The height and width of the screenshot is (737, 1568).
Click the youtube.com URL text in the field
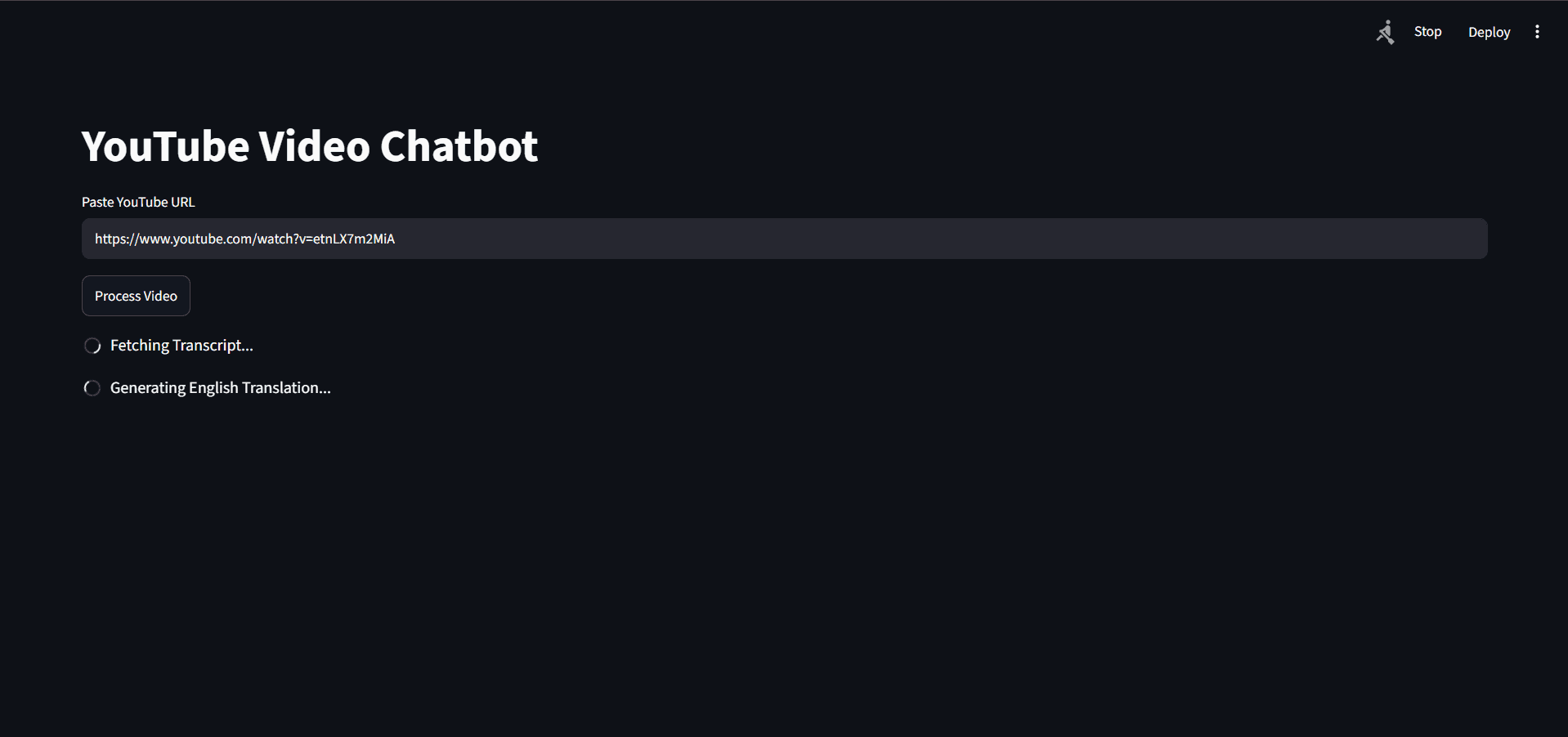[x=244, y=239]
